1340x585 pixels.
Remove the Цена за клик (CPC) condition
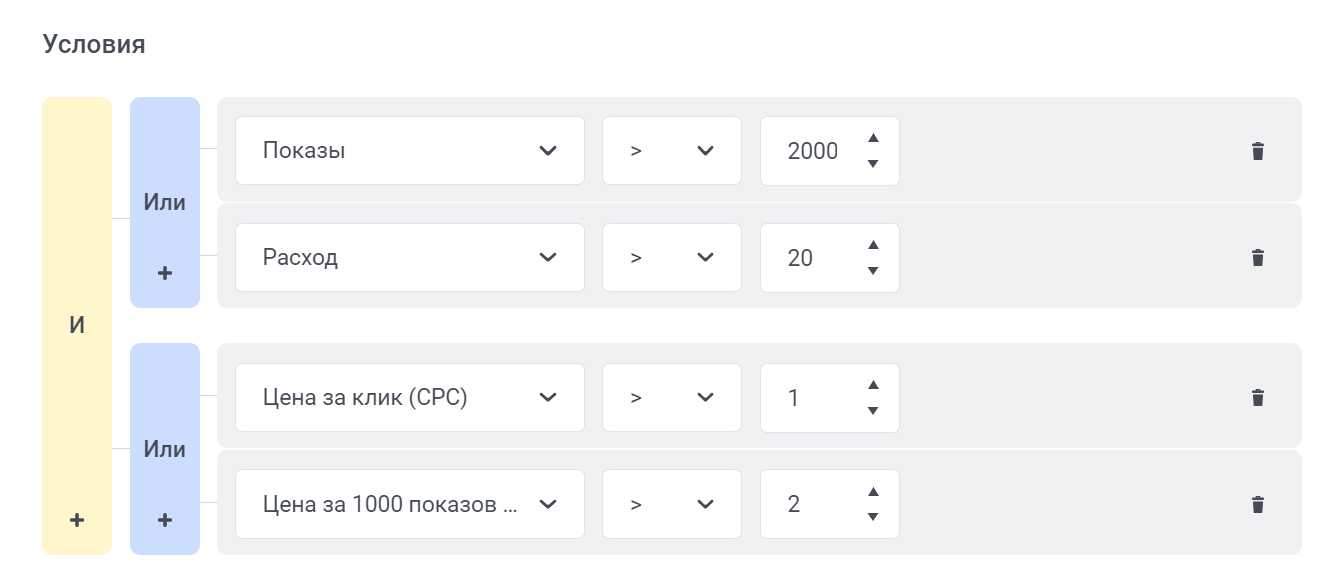coord(1258,398)
